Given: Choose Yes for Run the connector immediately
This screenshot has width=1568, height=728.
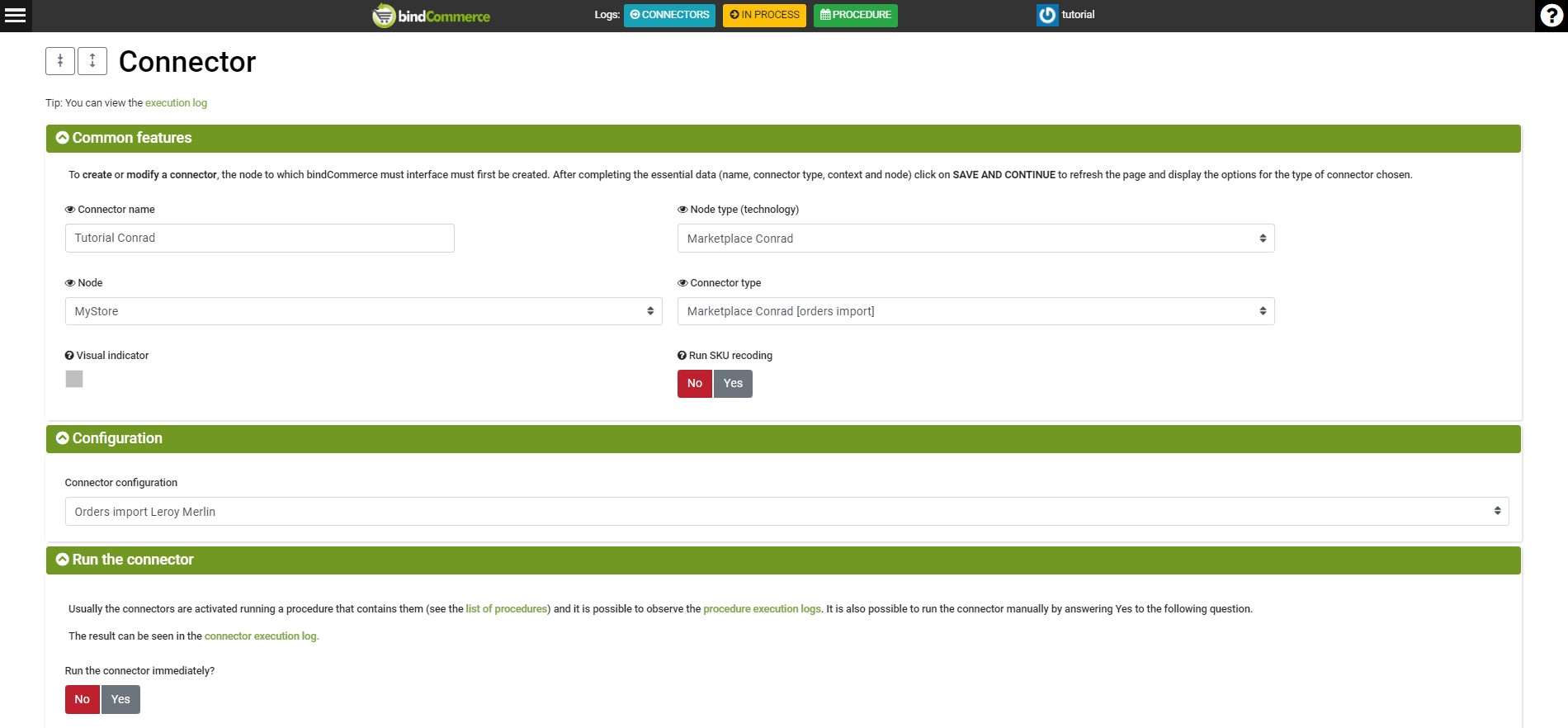Looking at the screenshot, I should [x=120, y=700].
